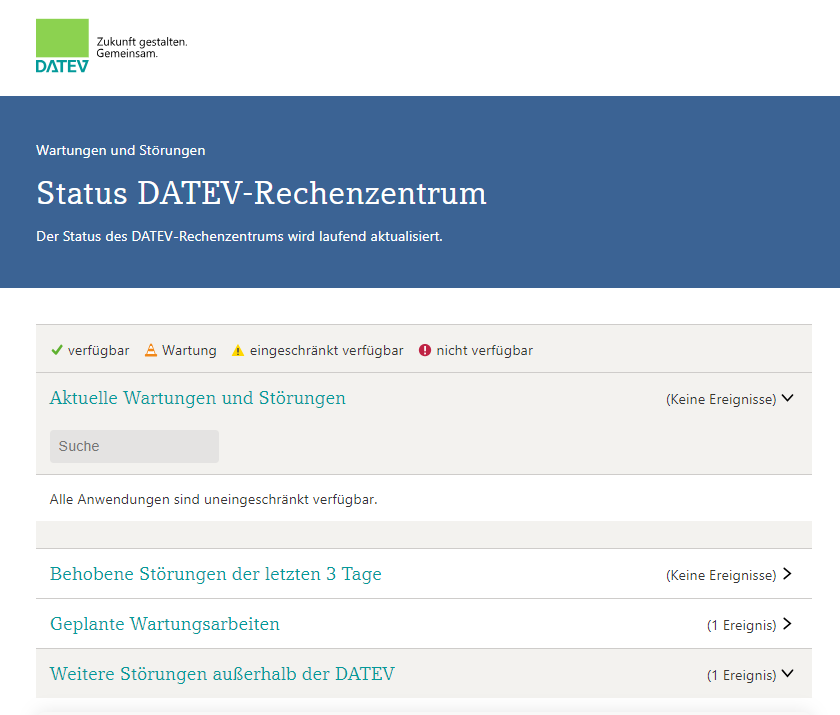The width and height of the screenshot is (840, 715).
Task: Collapse 'Aktuelle Wartungen und Störungen' chevron
Action: pyautogui.click(x=788, y=398)
